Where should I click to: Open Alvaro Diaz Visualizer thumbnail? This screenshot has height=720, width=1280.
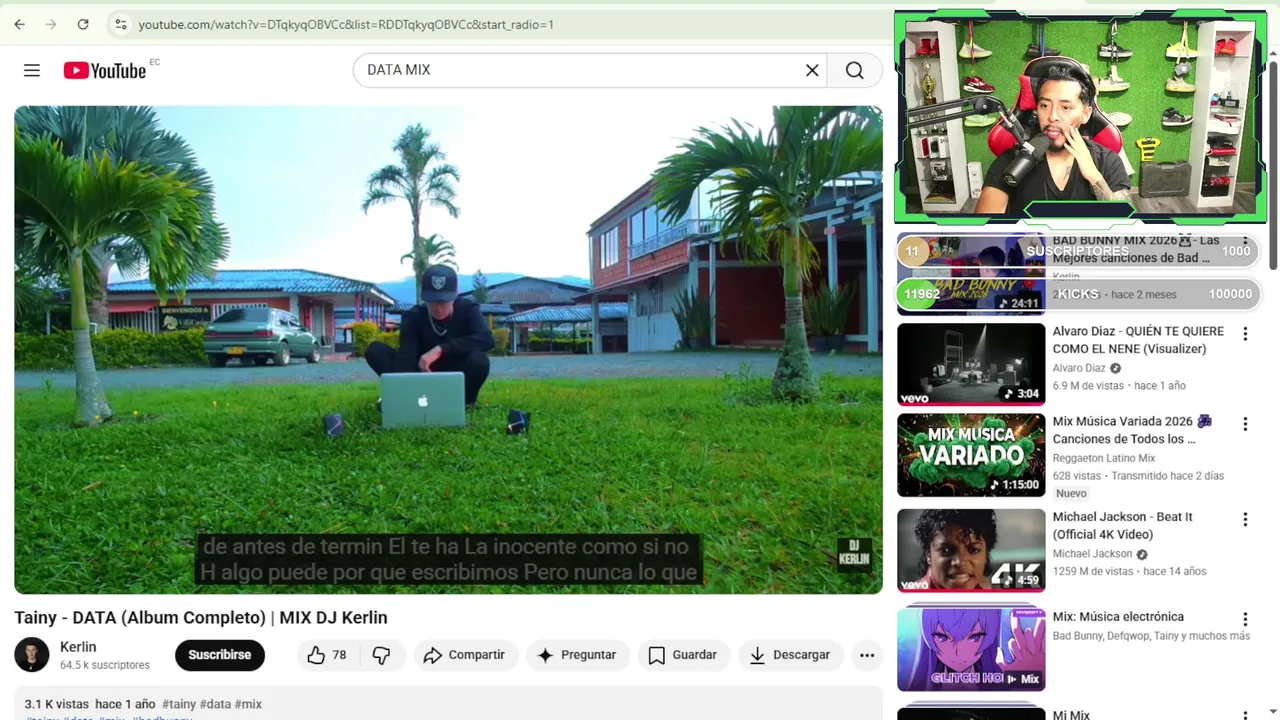point(971,364)
